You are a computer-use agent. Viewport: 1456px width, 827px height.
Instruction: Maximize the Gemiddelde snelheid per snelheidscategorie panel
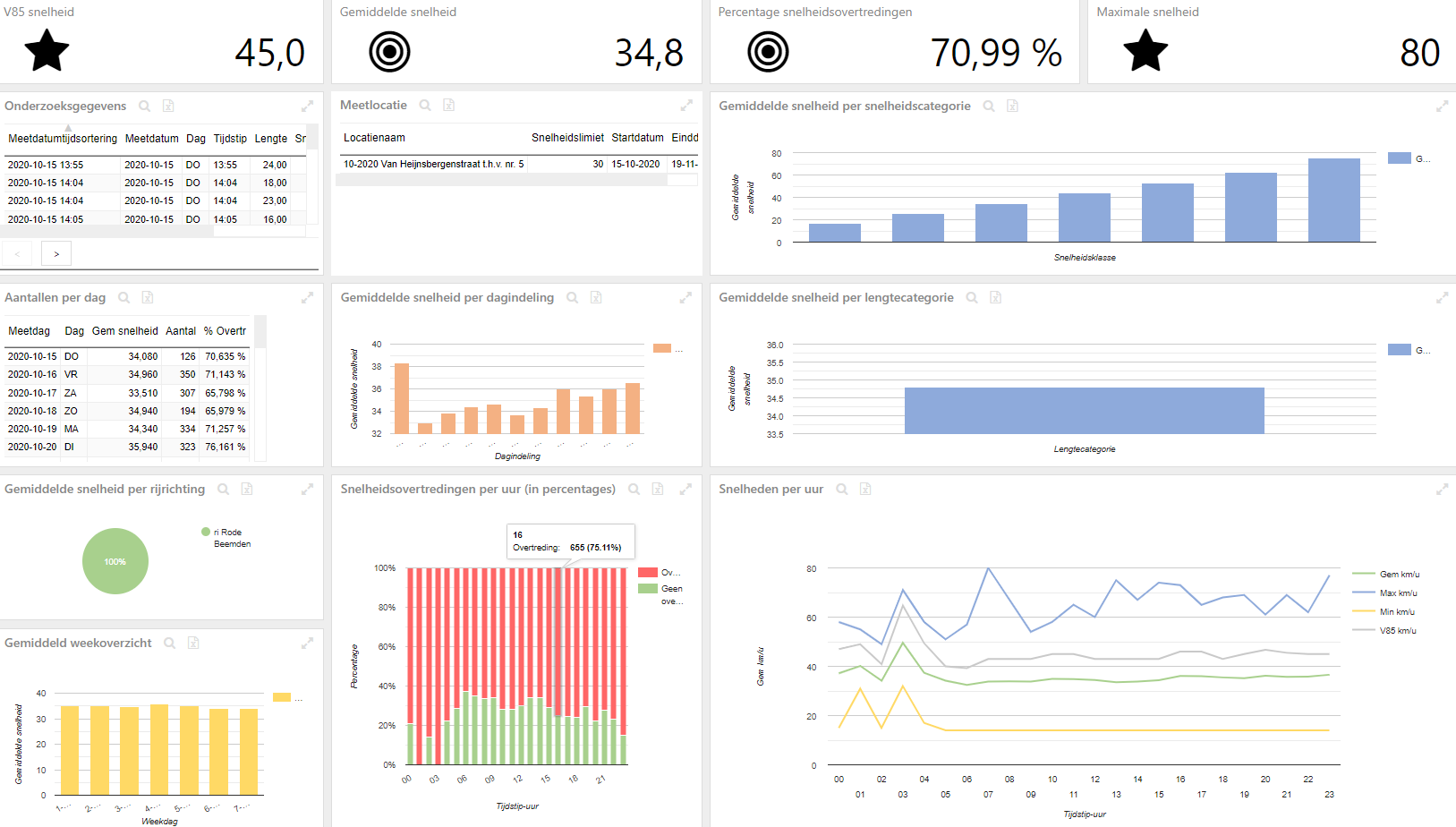click(x=1442, y=106)
